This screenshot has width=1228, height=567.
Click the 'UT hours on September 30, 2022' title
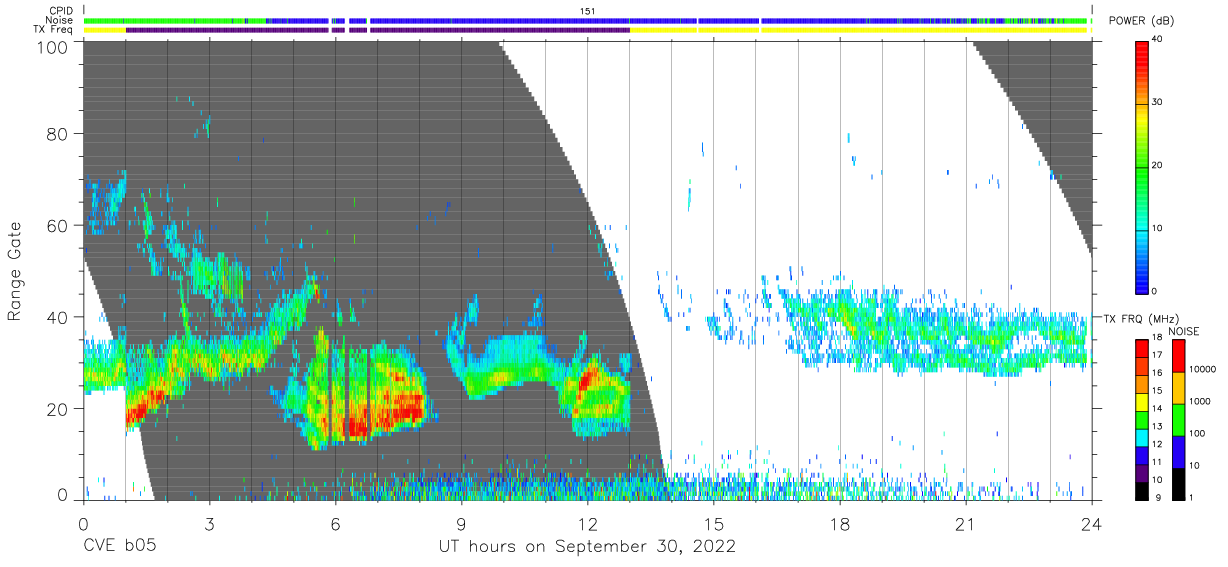click(x=587, y=546)
